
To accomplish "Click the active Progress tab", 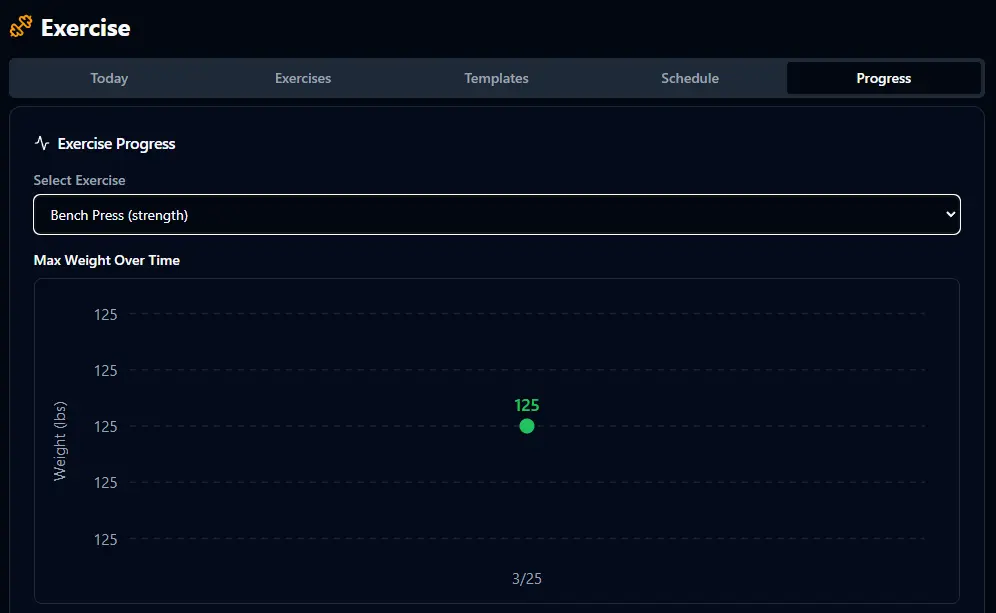I will [883, 78].
